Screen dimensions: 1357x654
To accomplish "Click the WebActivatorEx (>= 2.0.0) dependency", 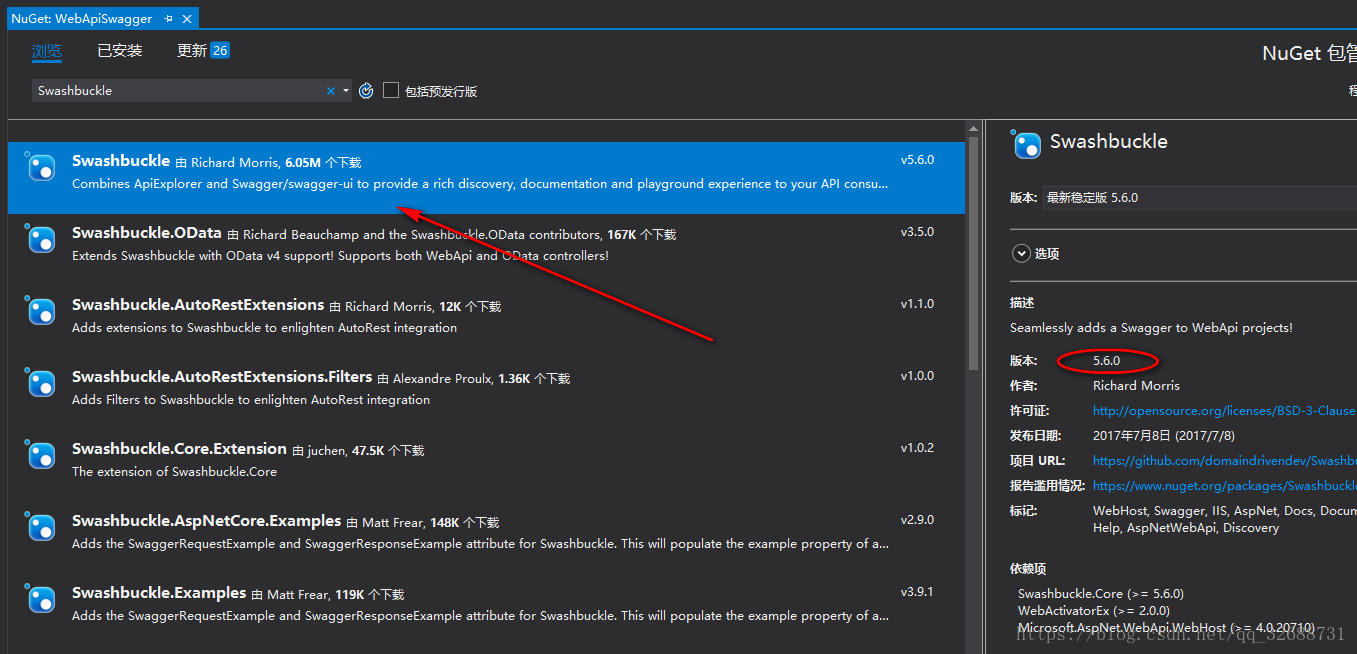I will (1094, 611).
